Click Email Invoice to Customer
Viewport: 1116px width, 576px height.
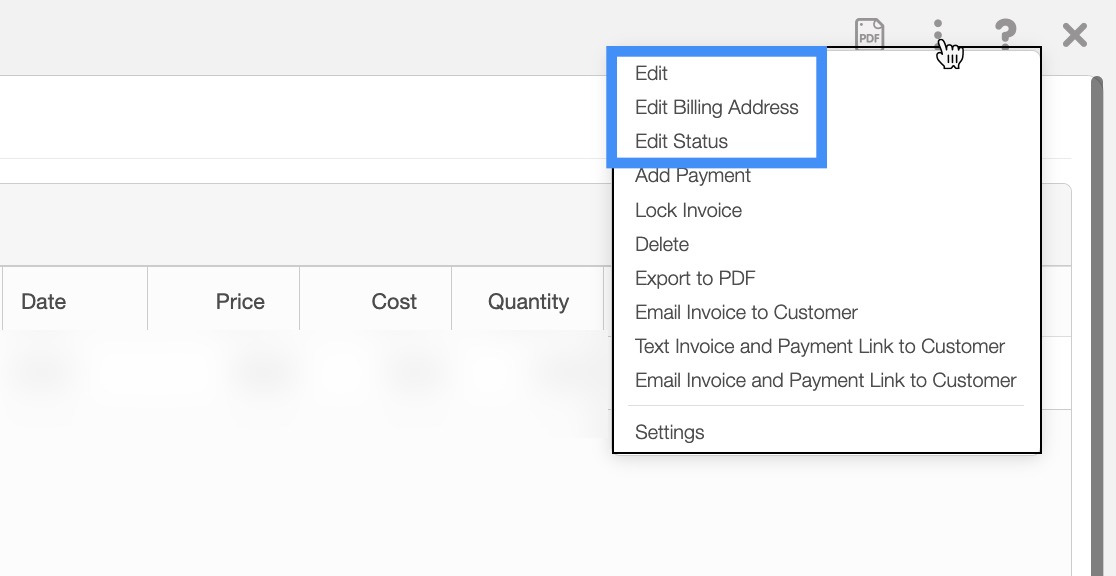(x=746, y=312)
